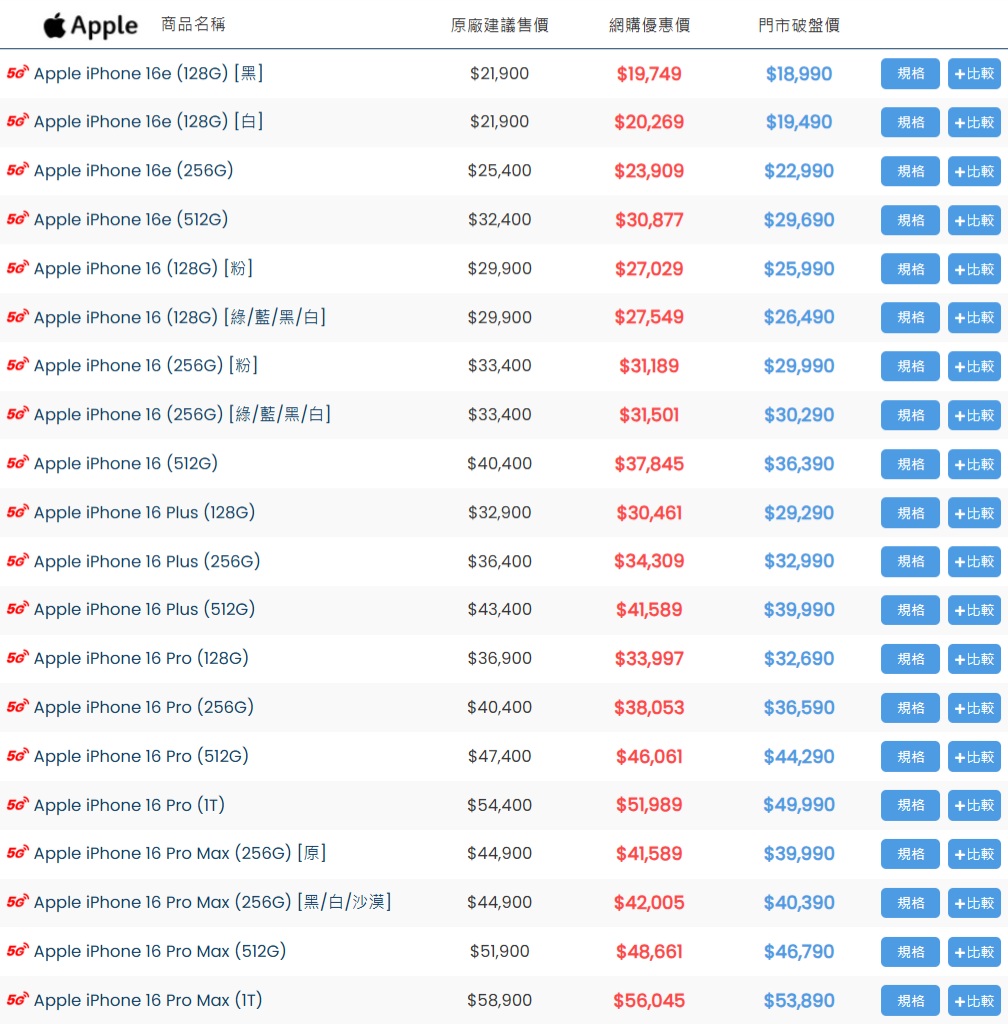This screenshot has width=1008, height=1024.
Task: Open the Apple iPhone 16e (256G) product link
Action: [134, 170]
